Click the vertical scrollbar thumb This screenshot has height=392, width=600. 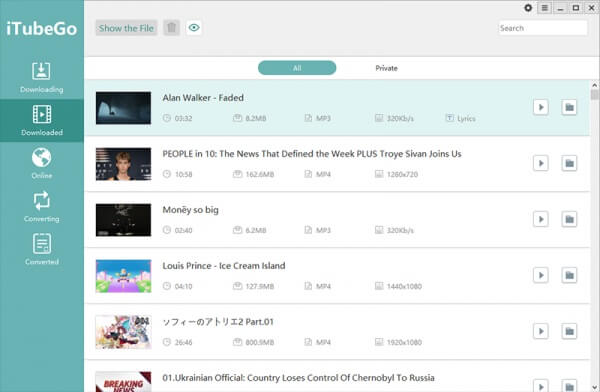tap(594, 94)
